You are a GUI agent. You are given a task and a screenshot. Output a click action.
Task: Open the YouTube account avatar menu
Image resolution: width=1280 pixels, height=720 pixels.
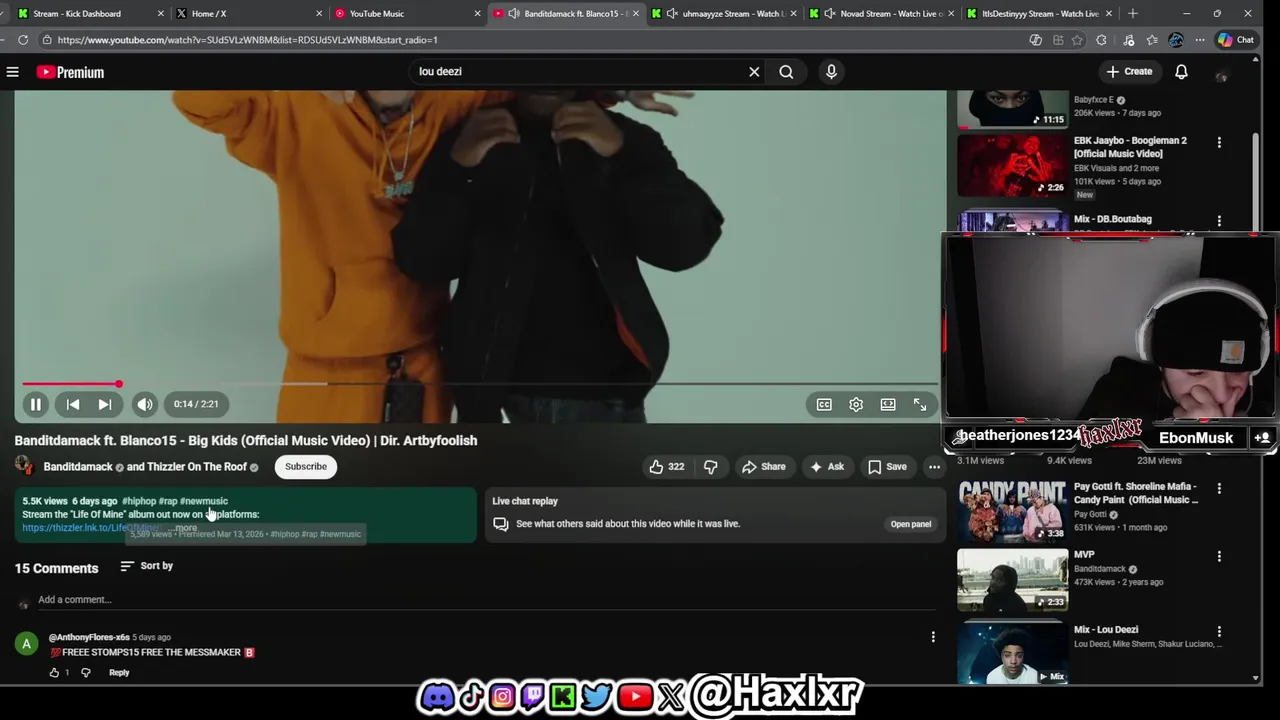click(1221, 72)
